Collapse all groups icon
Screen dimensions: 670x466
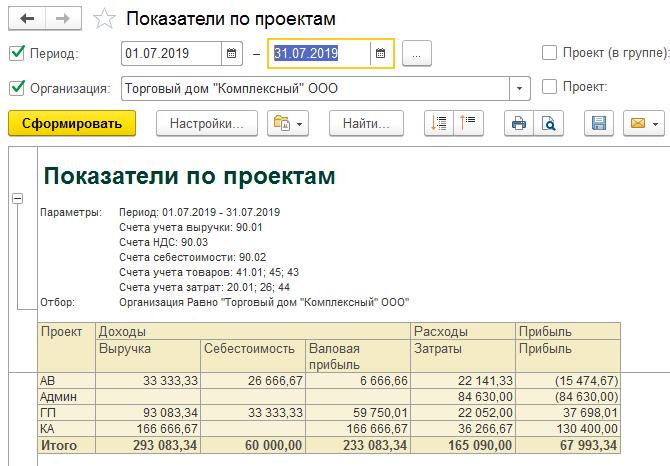click(x=468, y=123)
